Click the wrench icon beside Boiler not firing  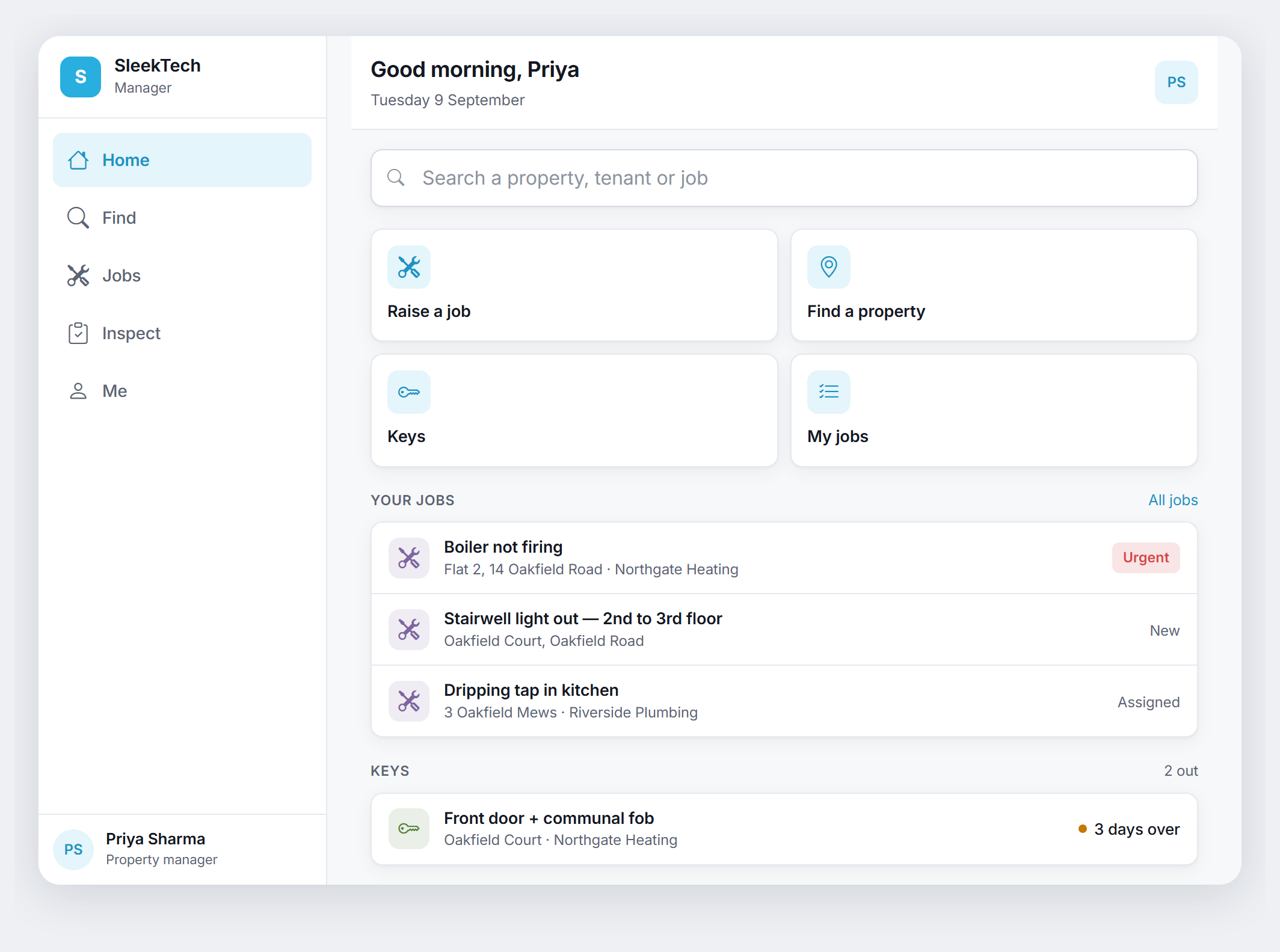[x=409, y=558]
